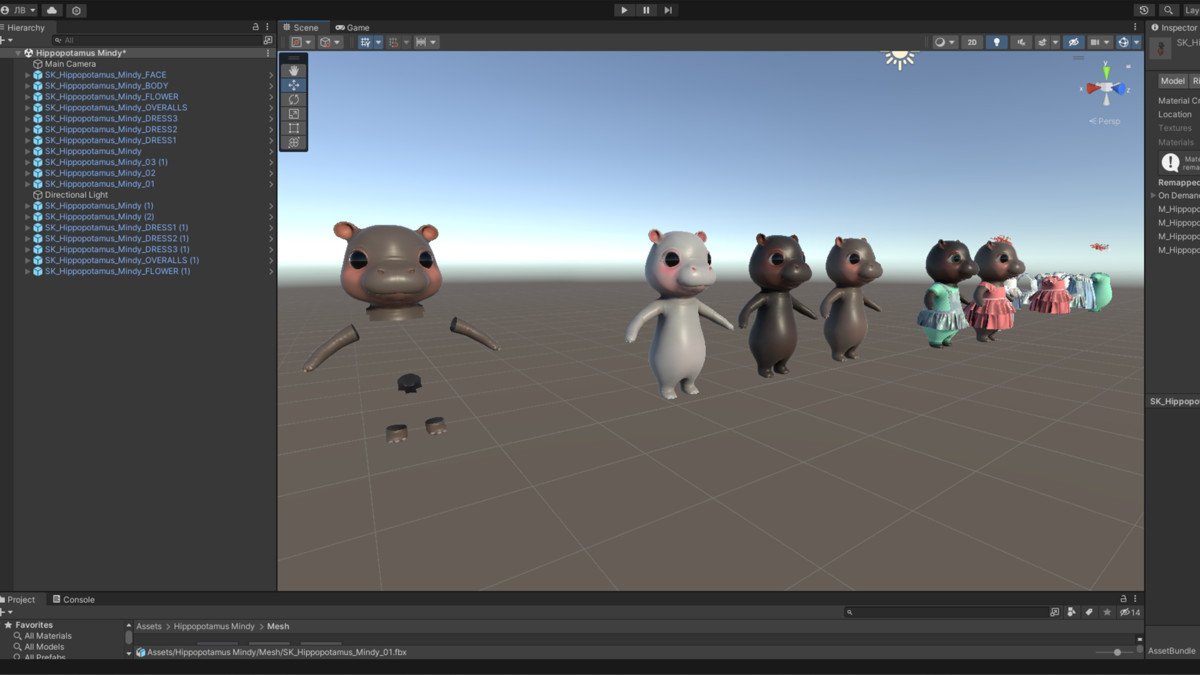Adjust Project icon size slider
The height and width of the screenshot is (675, 1200).
coord(1116,652)
